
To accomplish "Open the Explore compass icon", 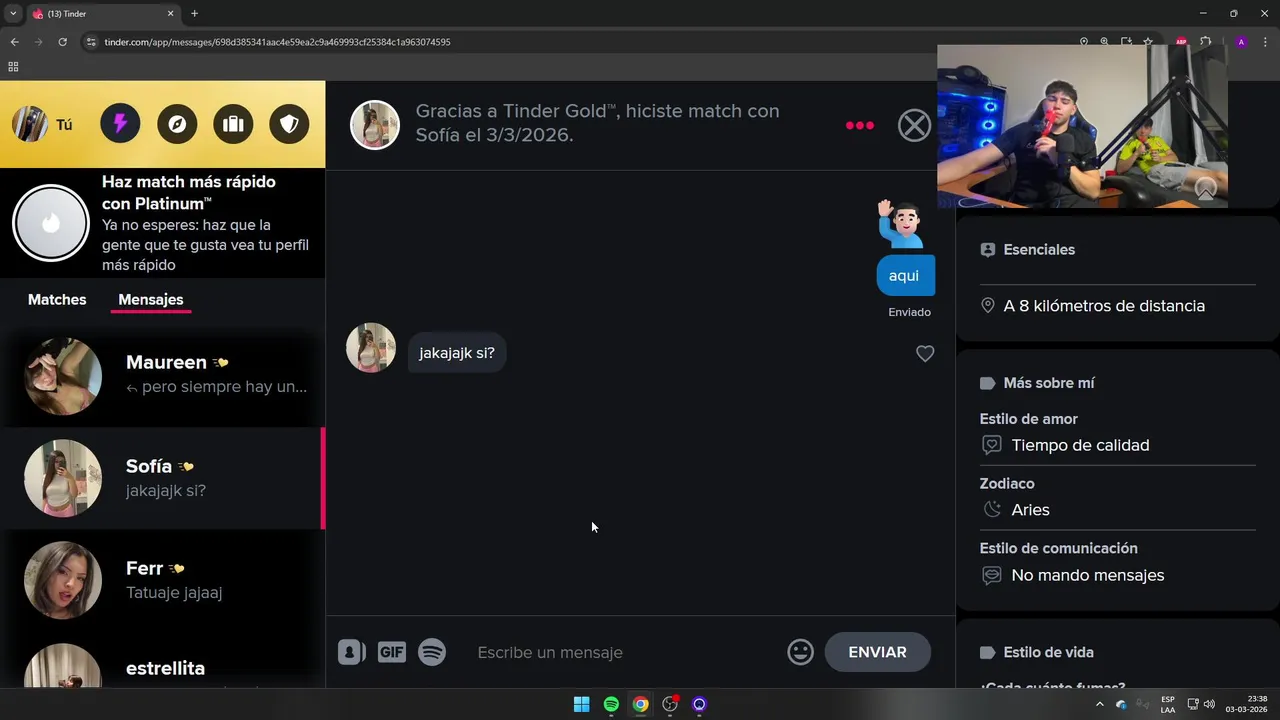I will (177, 124).
